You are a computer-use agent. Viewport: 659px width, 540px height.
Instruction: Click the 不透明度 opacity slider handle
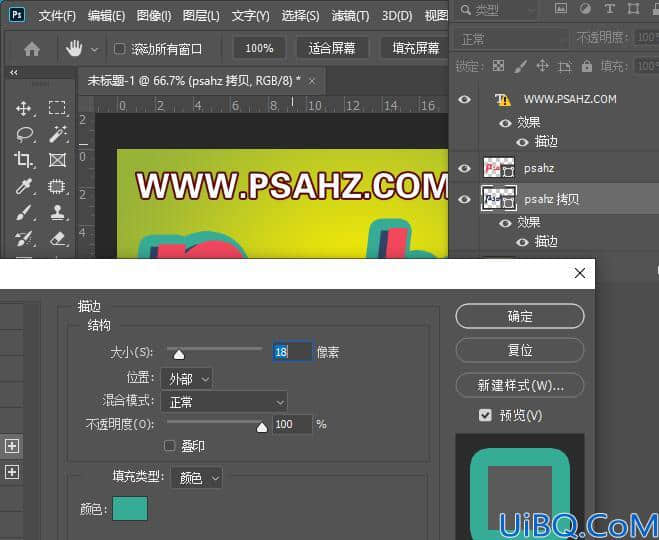262,427
